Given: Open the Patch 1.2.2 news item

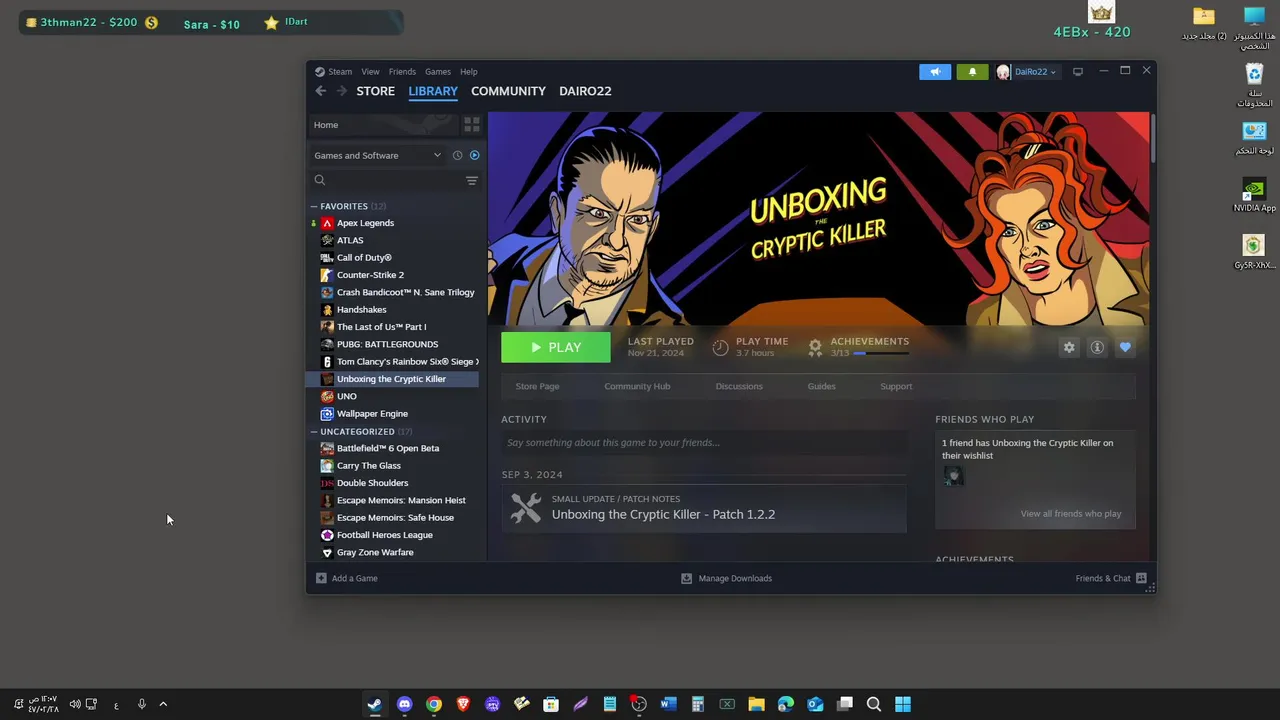Looking at the screenshot, I should point(704,508).
